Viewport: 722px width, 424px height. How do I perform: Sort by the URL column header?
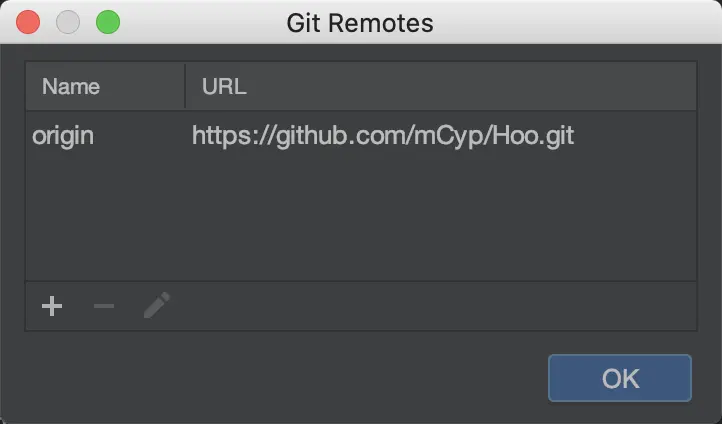point(441,87)
